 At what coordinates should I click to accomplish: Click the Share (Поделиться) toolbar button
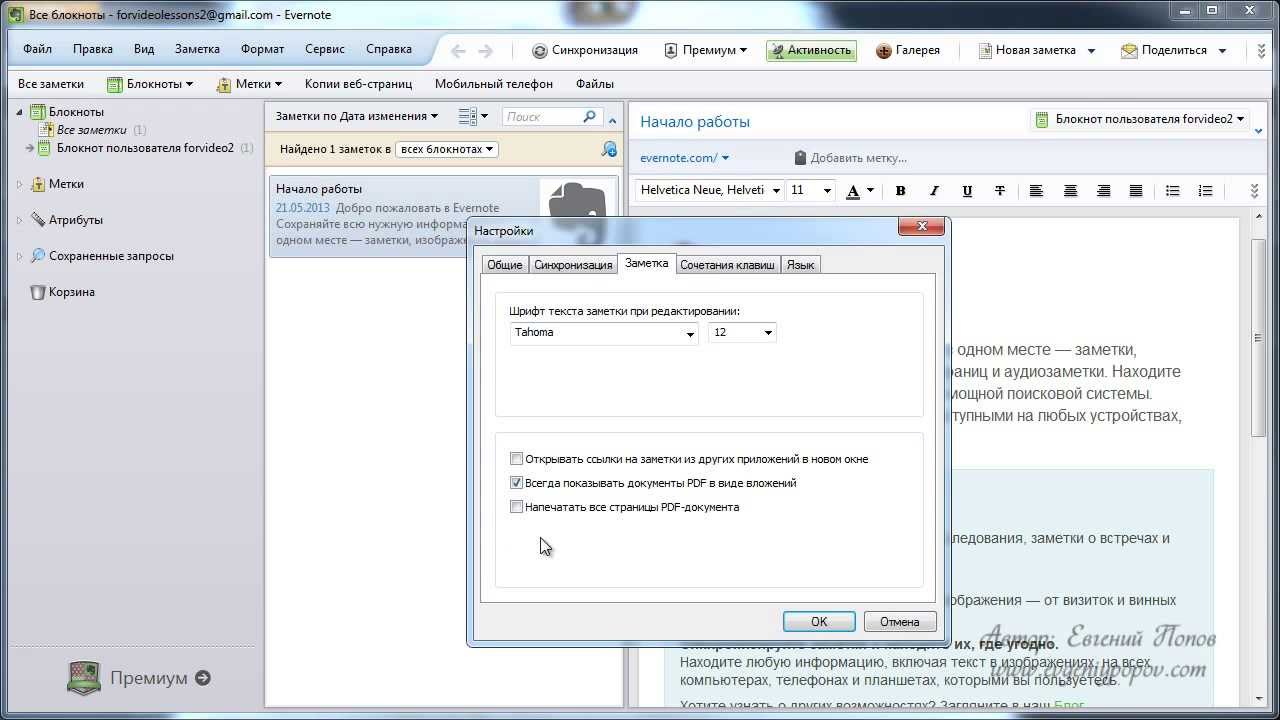click(1166, 50)
